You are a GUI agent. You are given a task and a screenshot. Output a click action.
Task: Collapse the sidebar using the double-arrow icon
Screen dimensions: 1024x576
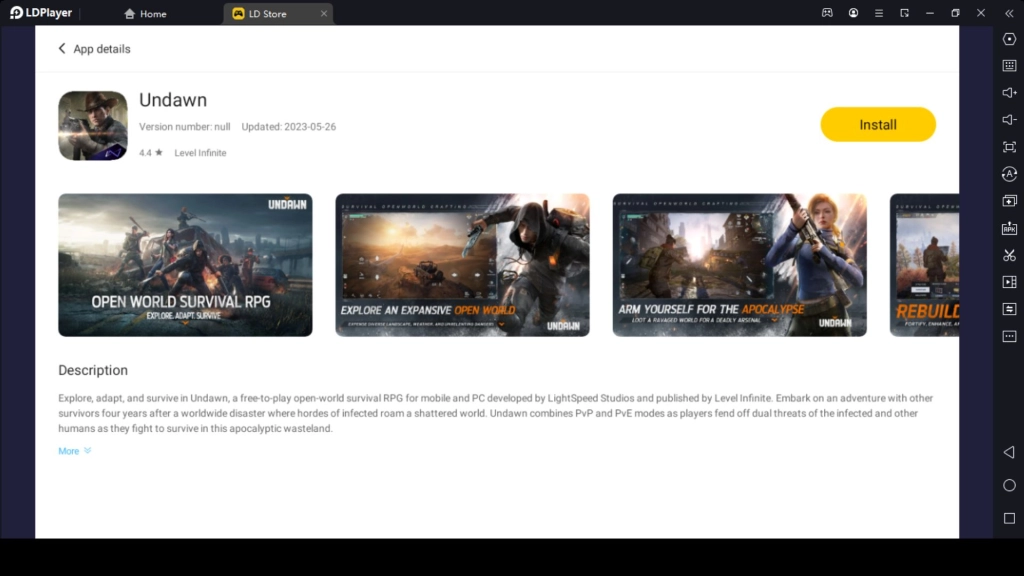(x=1009, y=13)
